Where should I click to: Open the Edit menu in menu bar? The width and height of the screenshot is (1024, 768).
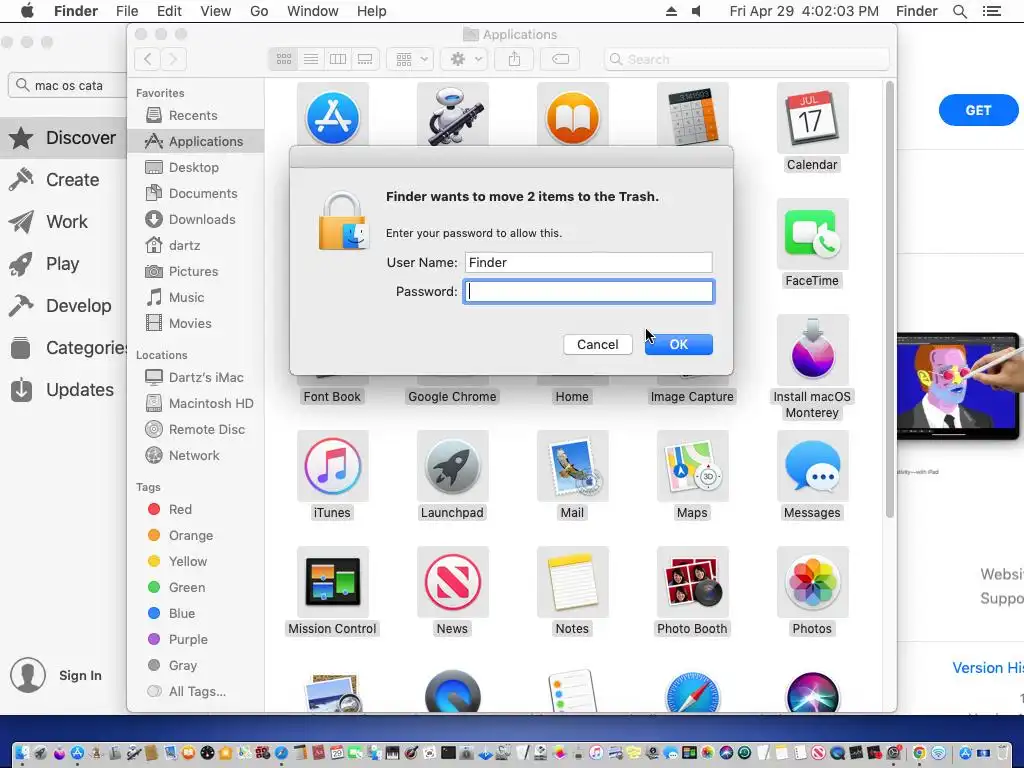pyautogui.click(x=169, y=11)
